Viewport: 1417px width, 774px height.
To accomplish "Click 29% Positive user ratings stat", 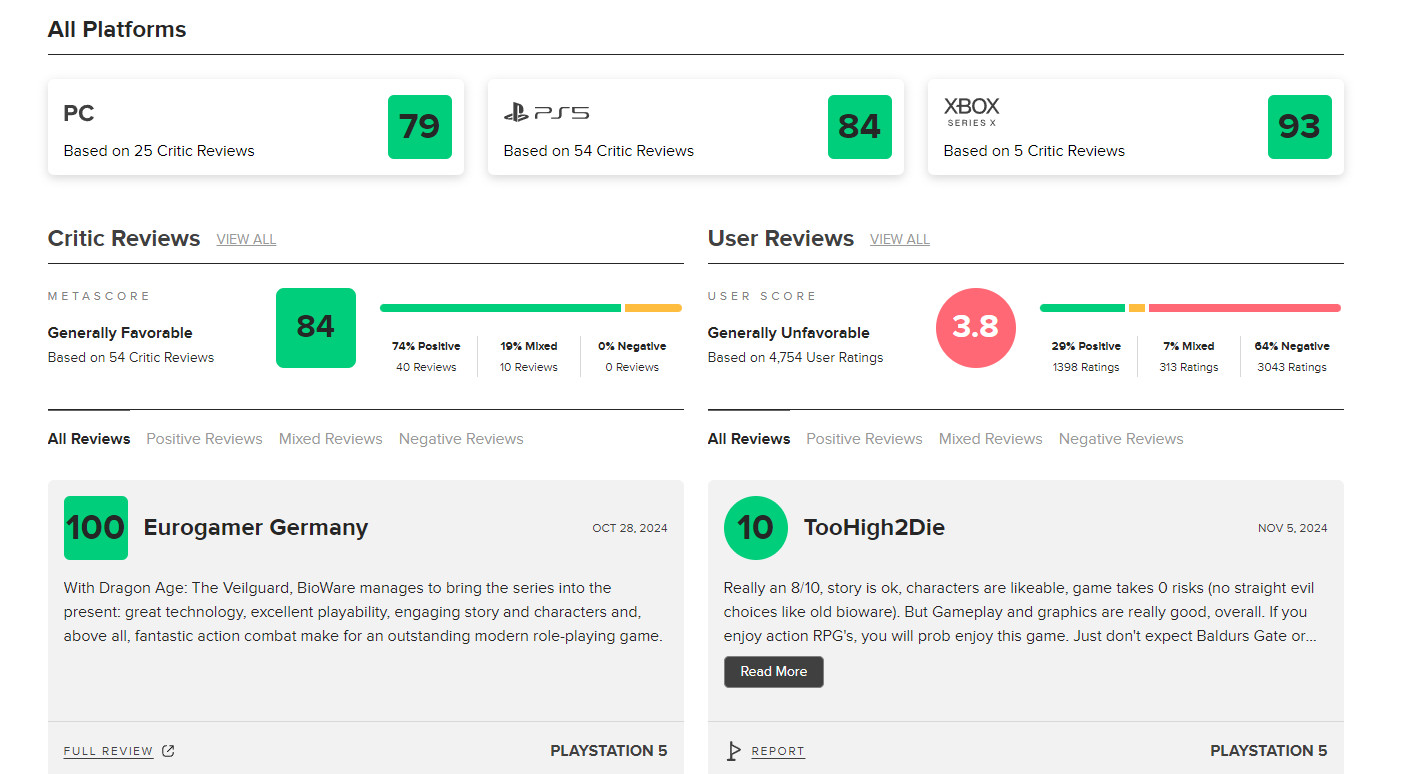I will pos(1086,356).
